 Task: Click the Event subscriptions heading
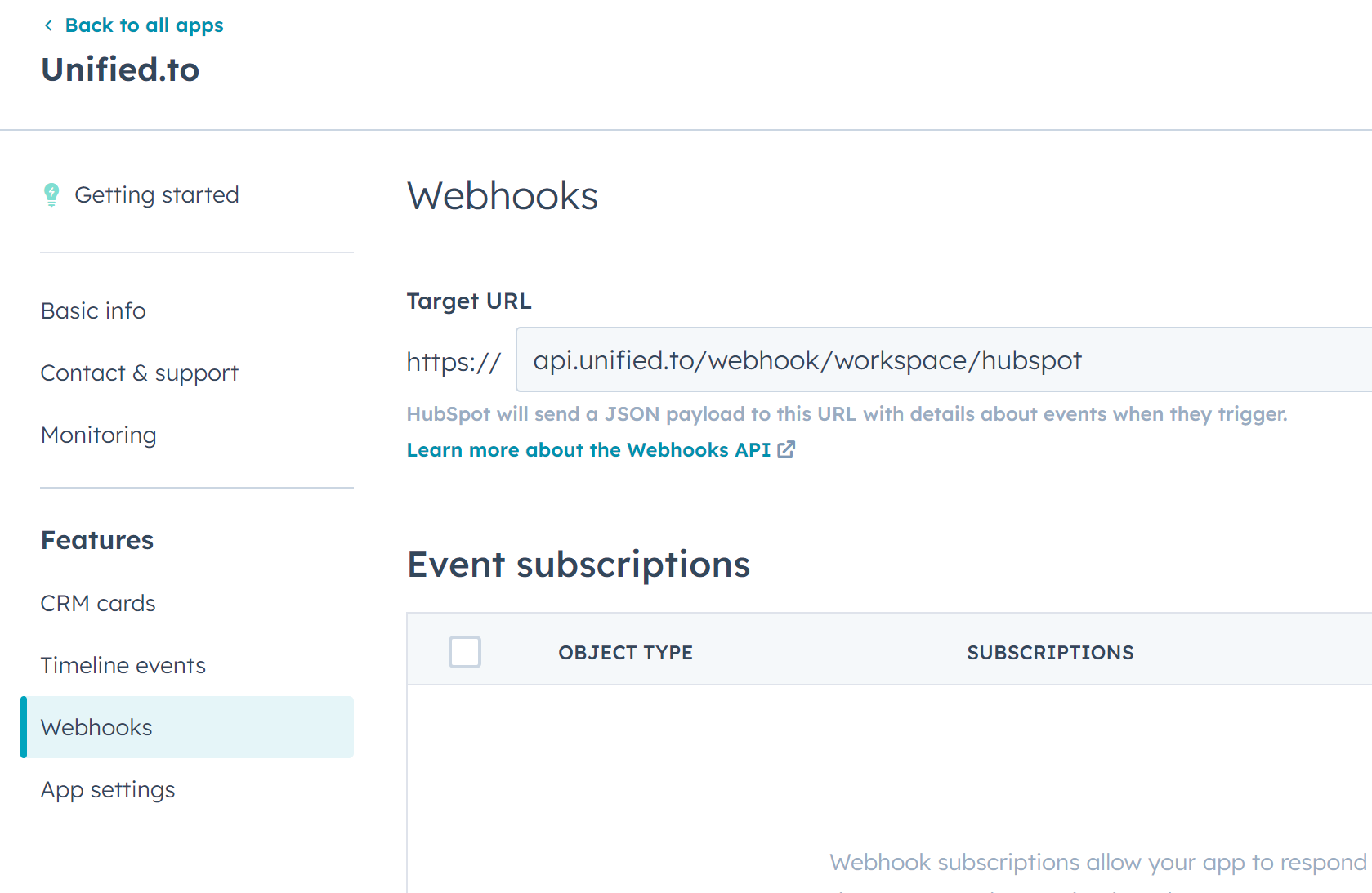tap(579, 565)
